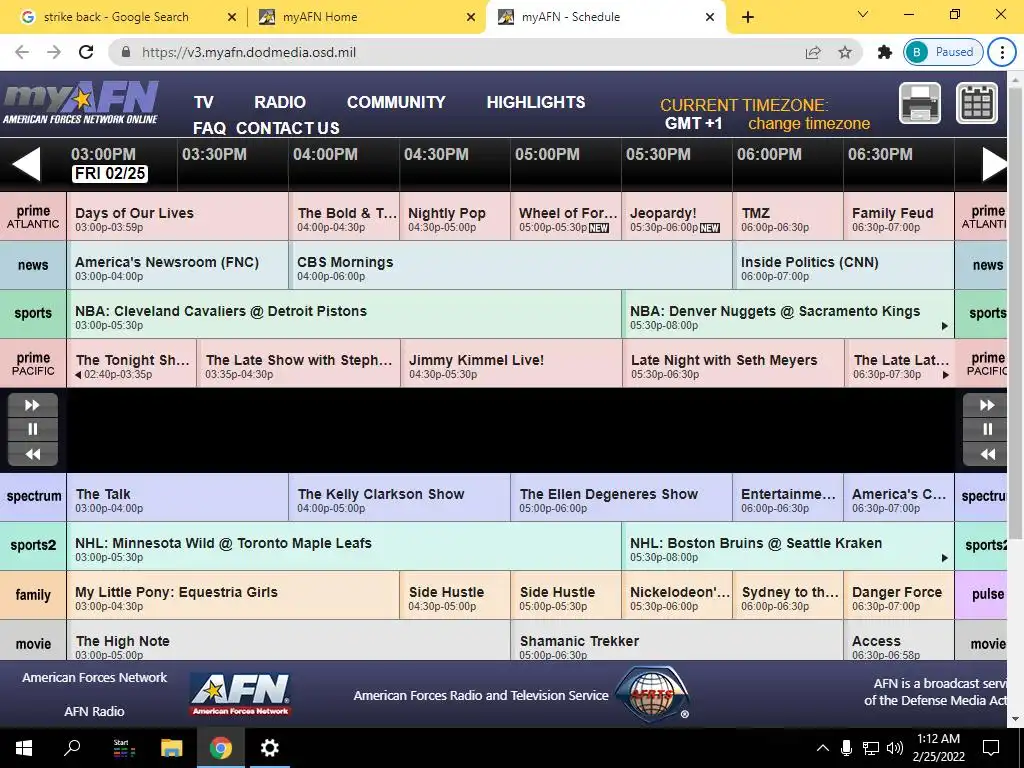Share this page icon in address bar

[x=813, y=52]
